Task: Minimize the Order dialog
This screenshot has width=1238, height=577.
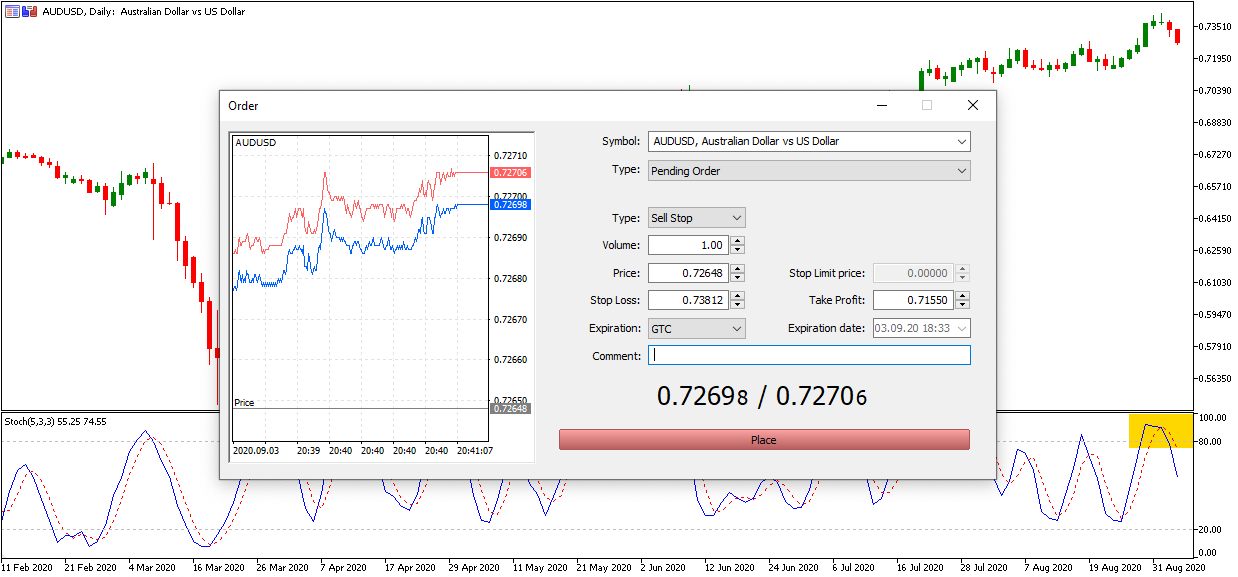Action: click(x=882, y=105)
